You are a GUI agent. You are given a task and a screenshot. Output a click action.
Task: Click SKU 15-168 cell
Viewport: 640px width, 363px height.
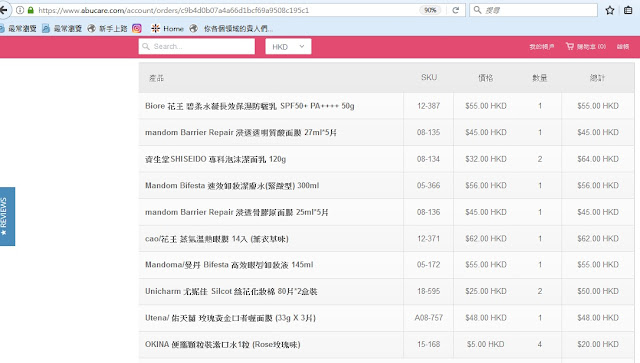pos(429,345)
